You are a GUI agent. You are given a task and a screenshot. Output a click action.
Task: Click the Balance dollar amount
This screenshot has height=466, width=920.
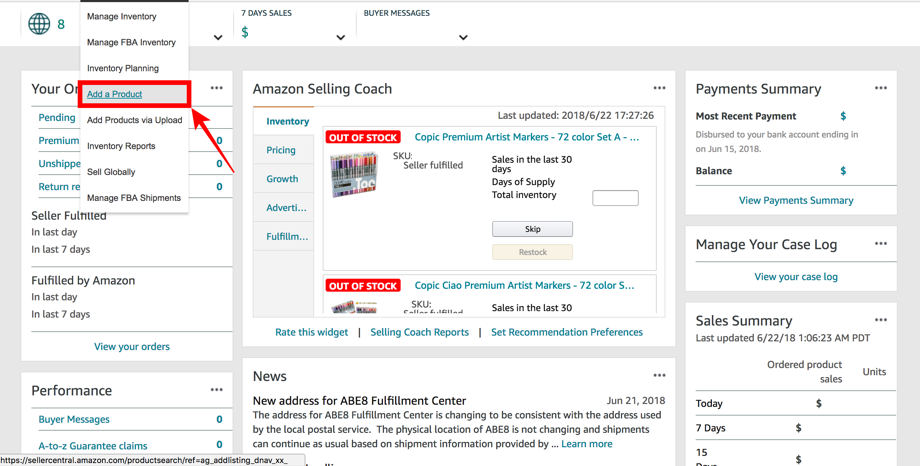(843, 171)
